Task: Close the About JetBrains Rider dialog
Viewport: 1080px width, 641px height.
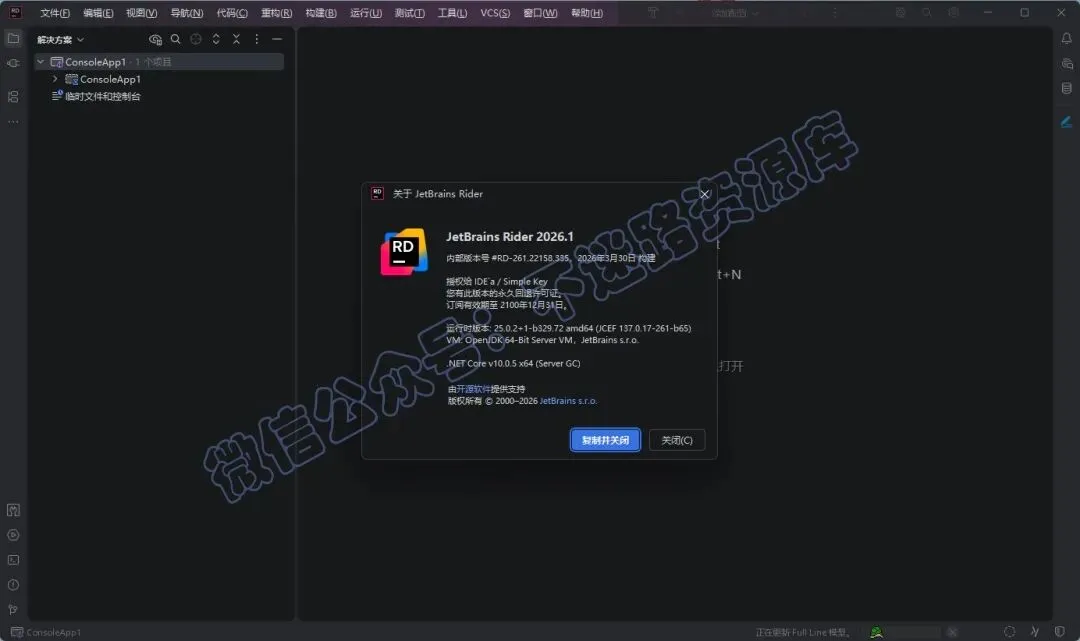Action: (704, 194)
